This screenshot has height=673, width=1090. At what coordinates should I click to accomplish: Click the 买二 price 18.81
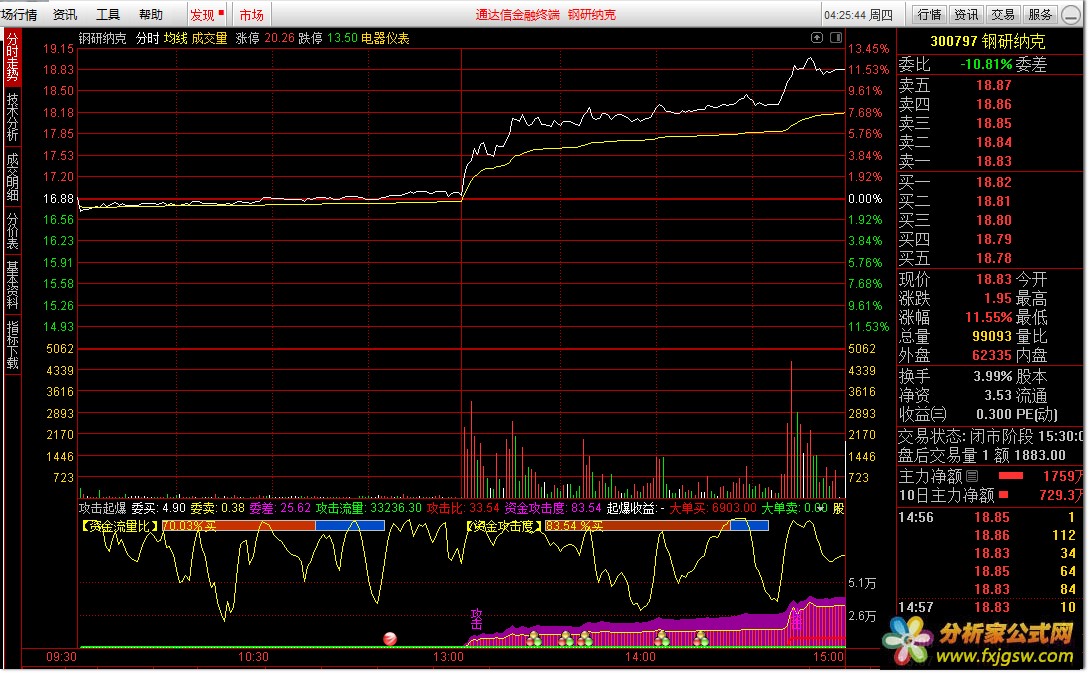(x=993, y=201)
